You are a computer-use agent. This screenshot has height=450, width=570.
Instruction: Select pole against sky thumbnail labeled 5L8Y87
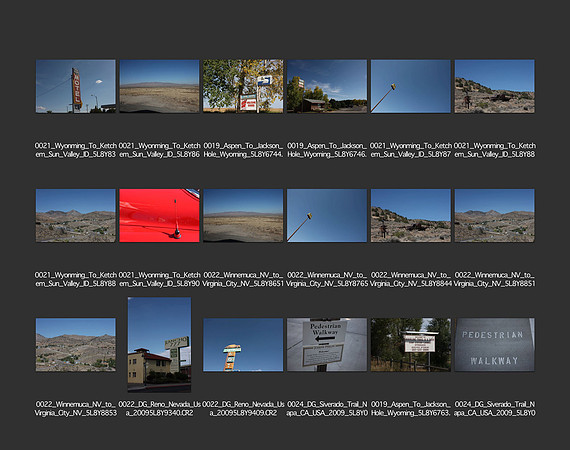(x=411, y=86)
